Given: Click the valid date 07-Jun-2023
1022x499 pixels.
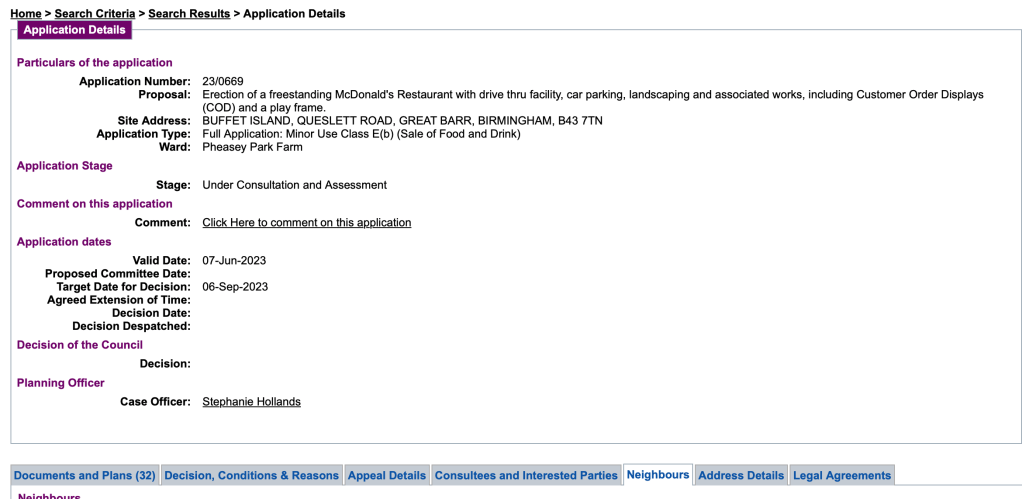Looking at the screenshot, I should (234, 261).
